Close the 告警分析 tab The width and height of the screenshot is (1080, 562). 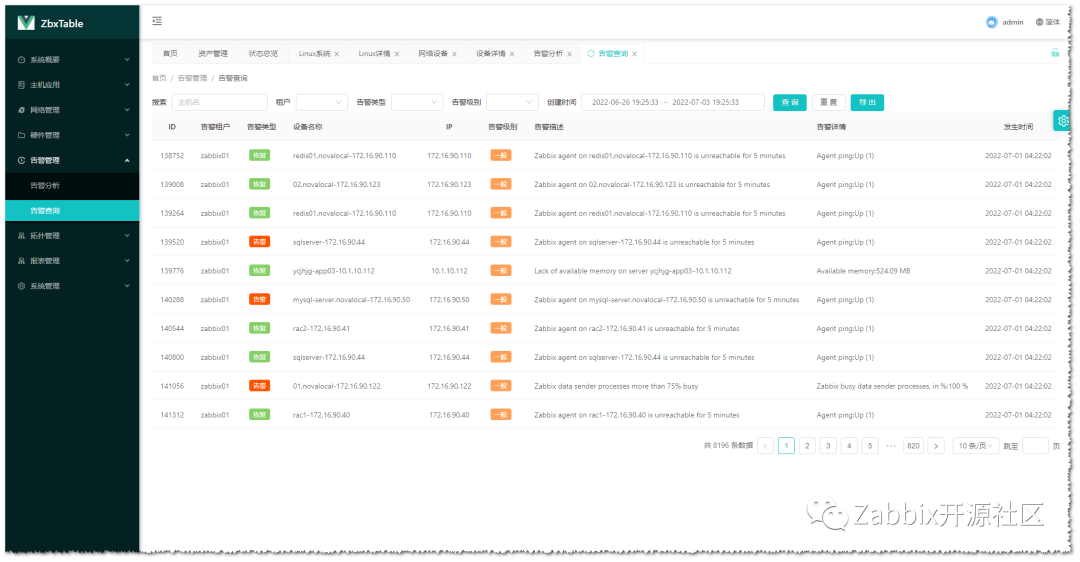click(x=570, y=54)
